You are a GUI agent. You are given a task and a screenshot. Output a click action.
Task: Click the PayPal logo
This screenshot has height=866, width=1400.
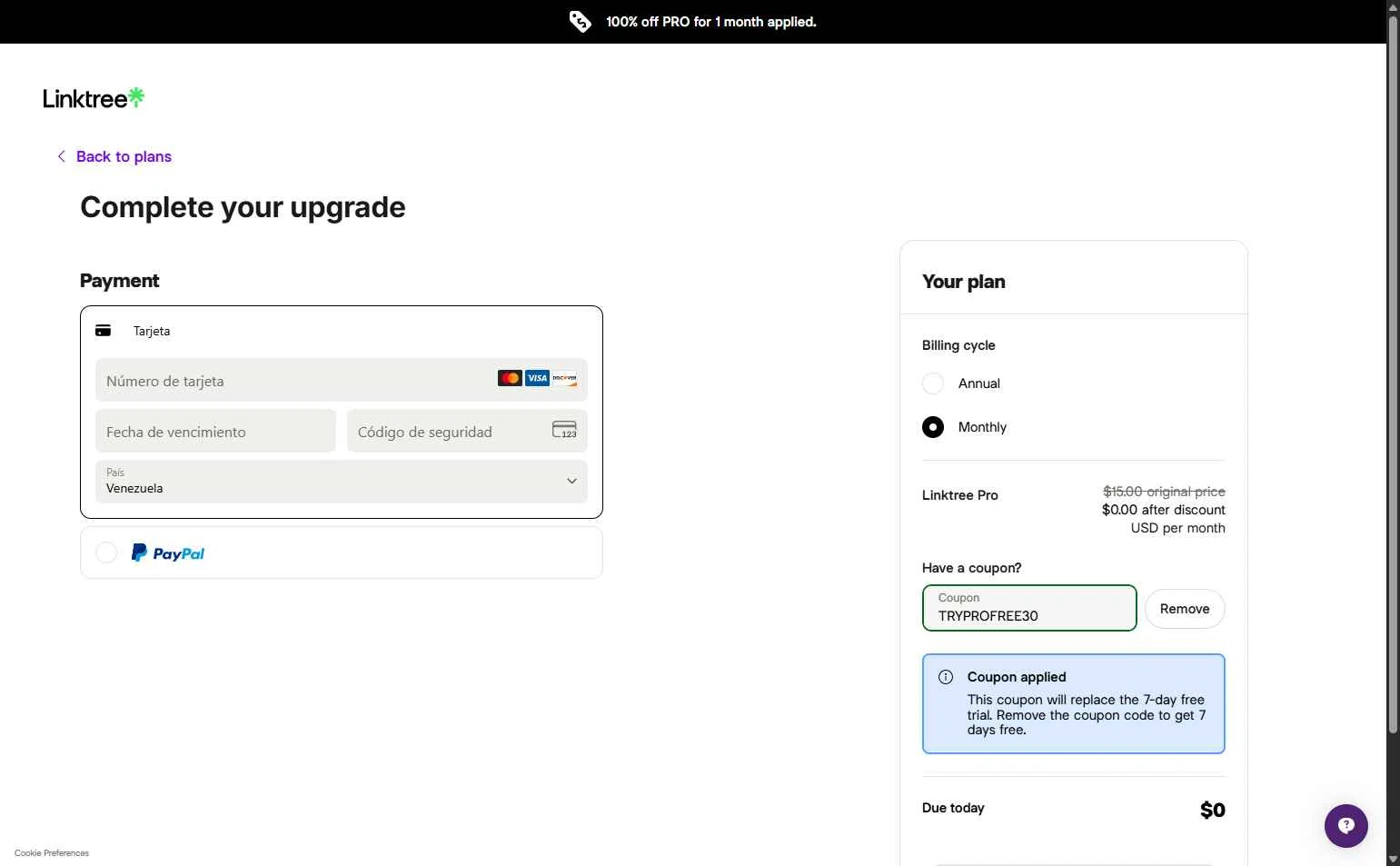(168, 552)
